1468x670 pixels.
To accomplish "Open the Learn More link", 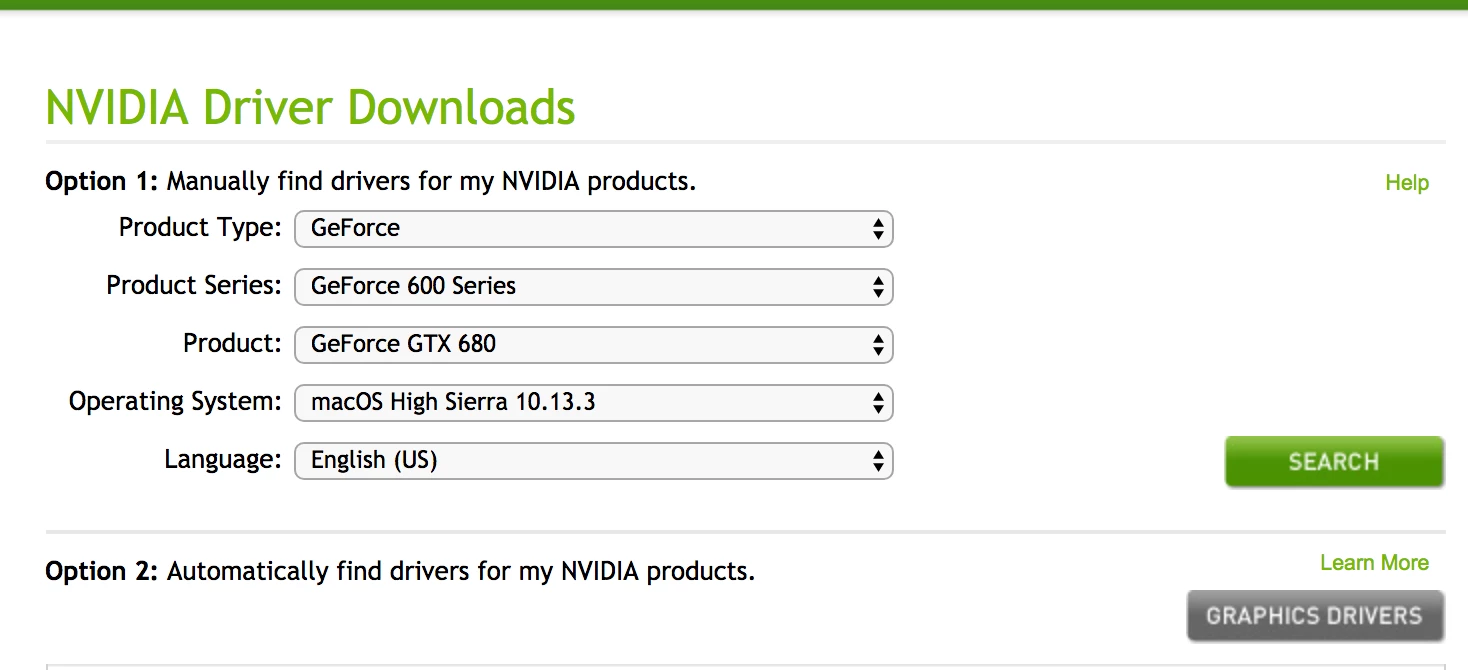I will [x=1374, y=563].
